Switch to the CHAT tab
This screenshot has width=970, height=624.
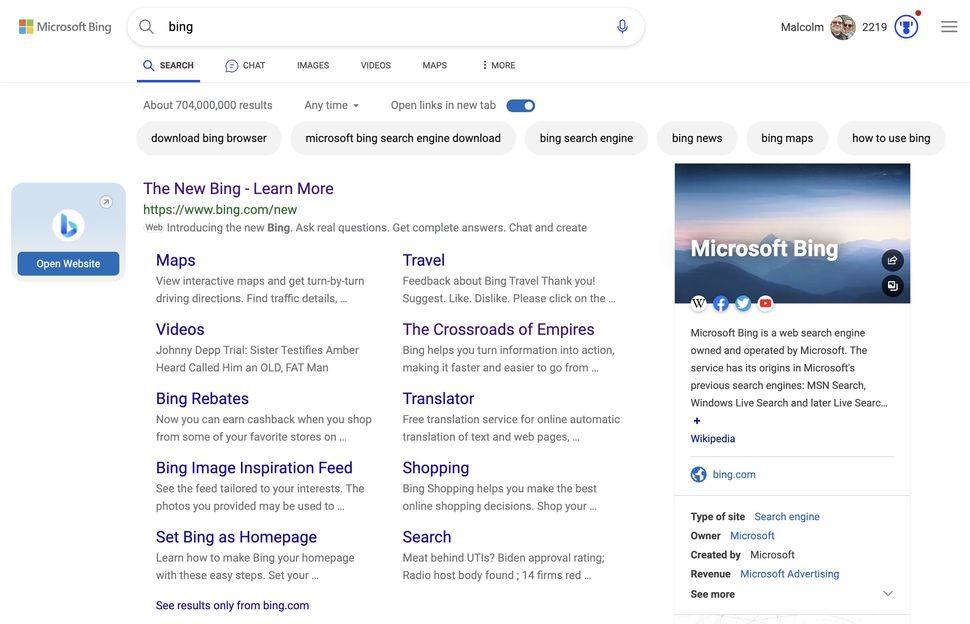tap(245, 66)
